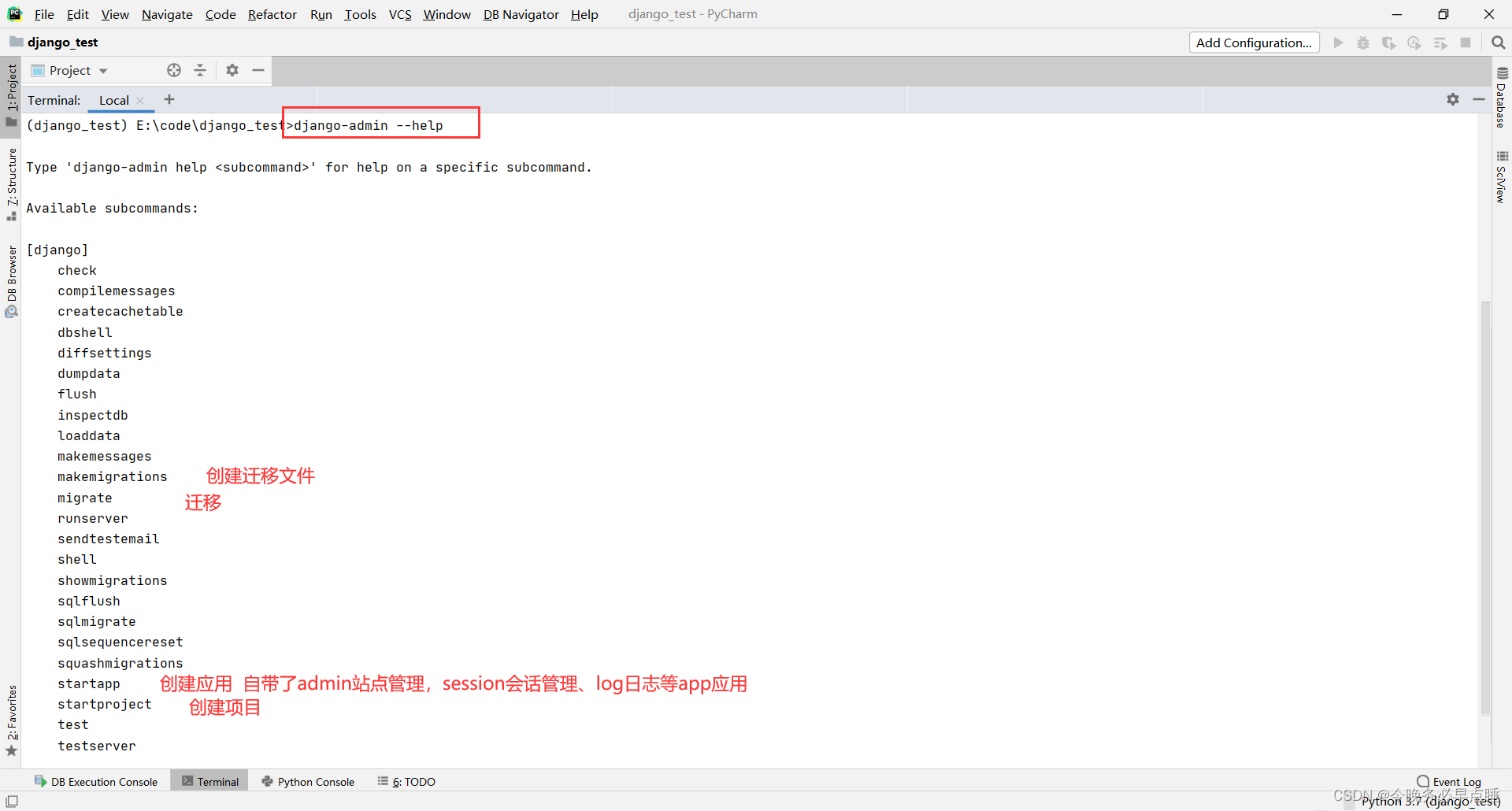Click the tool window quick access icon
This screenshot has width=1512, height=811.
tap(12, 801)
